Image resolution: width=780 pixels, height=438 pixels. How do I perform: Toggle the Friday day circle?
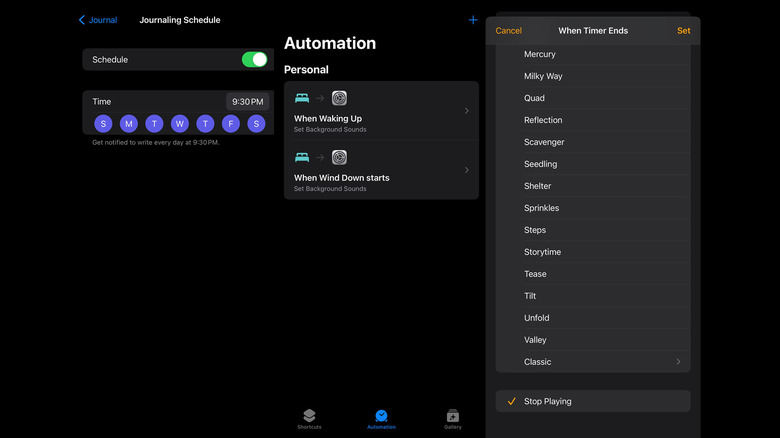(231, 123)
